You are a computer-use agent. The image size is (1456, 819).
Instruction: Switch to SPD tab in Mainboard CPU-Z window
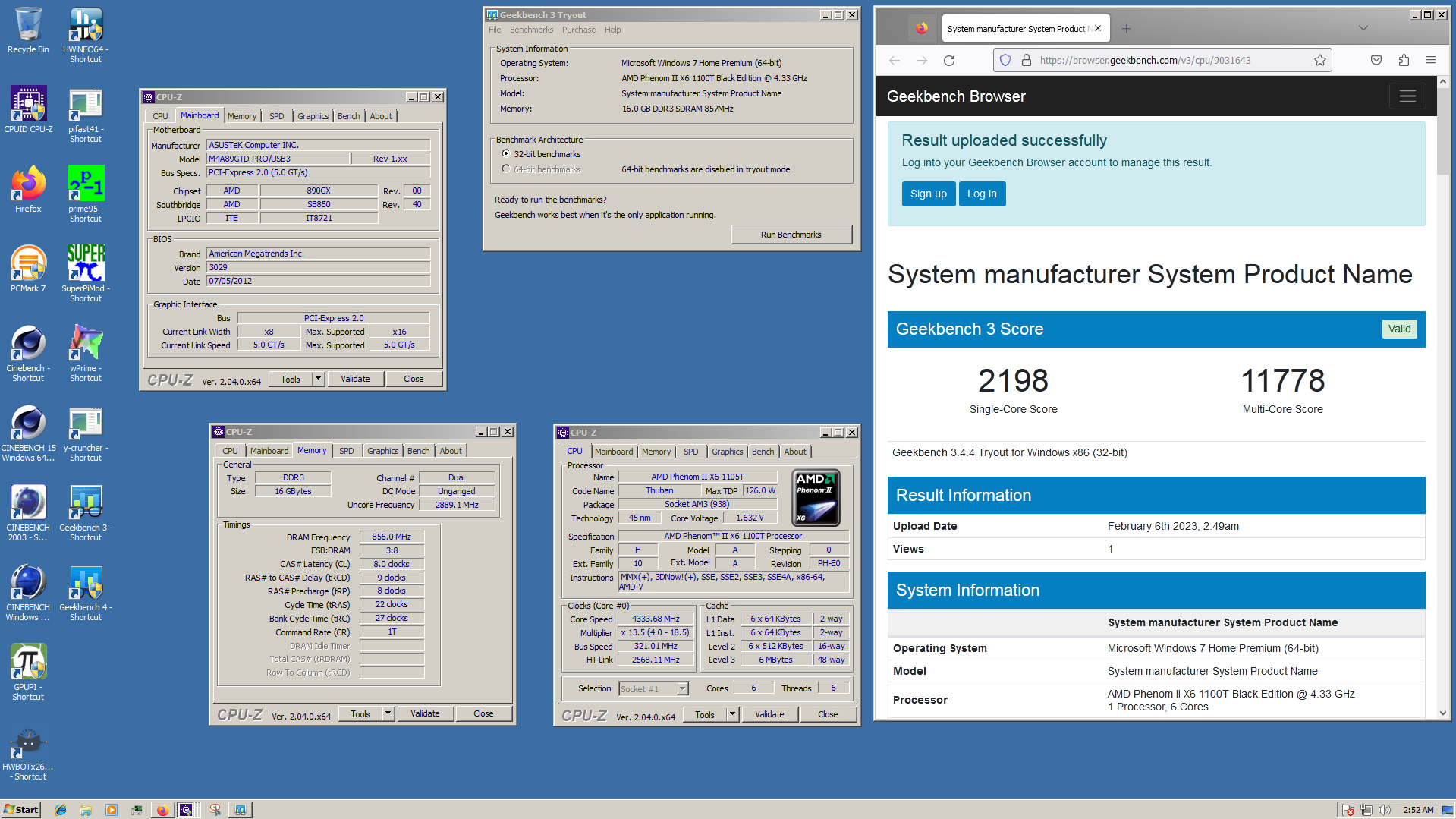(x=277, y=116)
